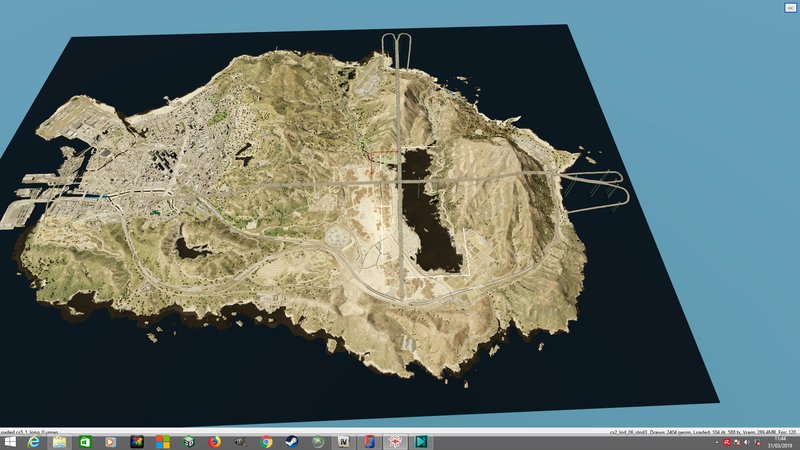Open the network status tray icon

[758, 442]
